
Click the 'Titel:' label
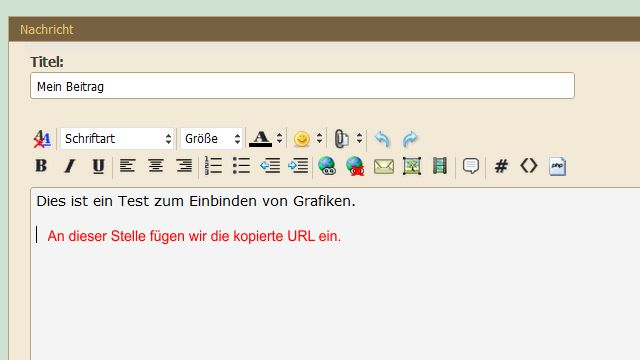47,62
